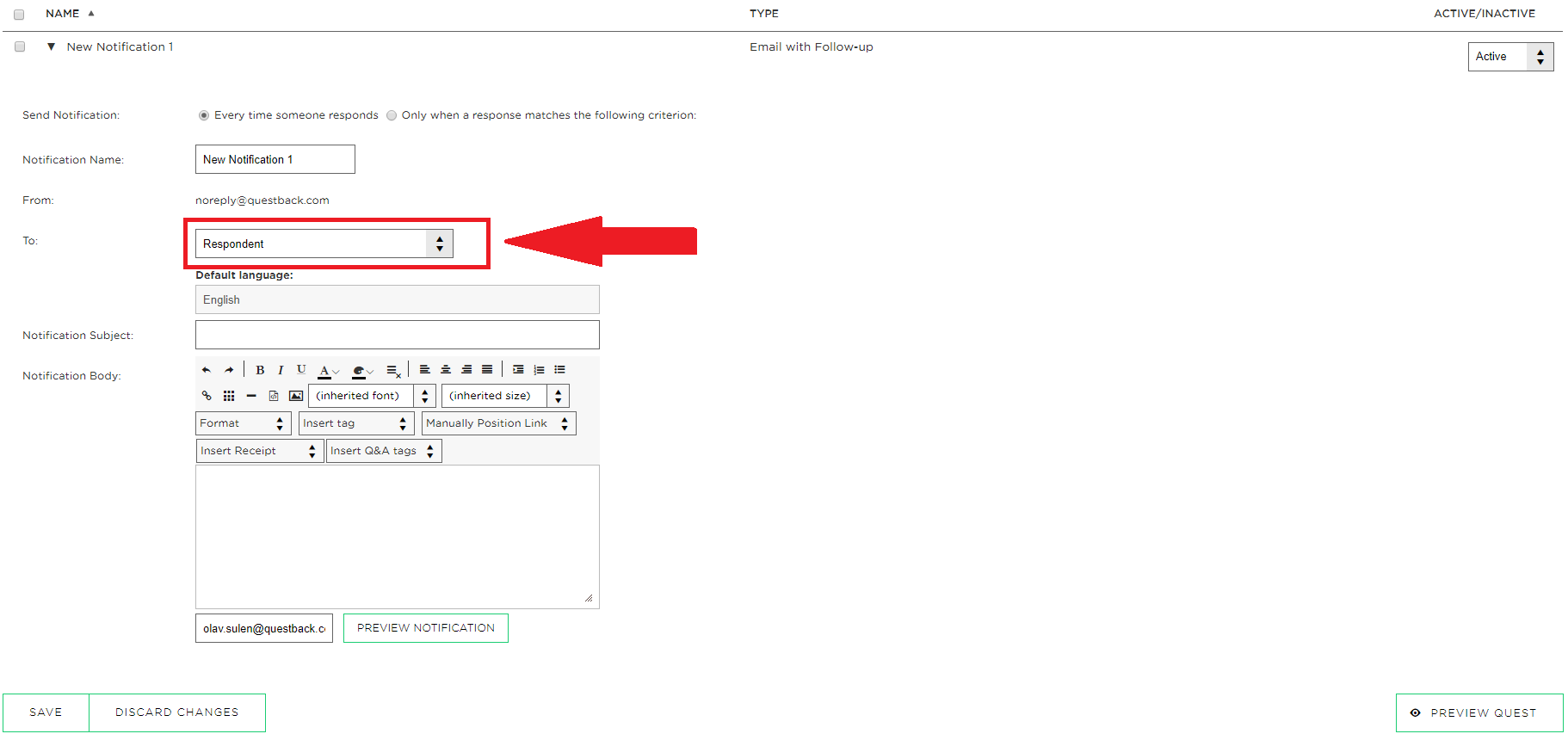Image resolution: width=1568 pixels, height=740 pixels.
Task: Open the Format dropdown
Action: 243,423
